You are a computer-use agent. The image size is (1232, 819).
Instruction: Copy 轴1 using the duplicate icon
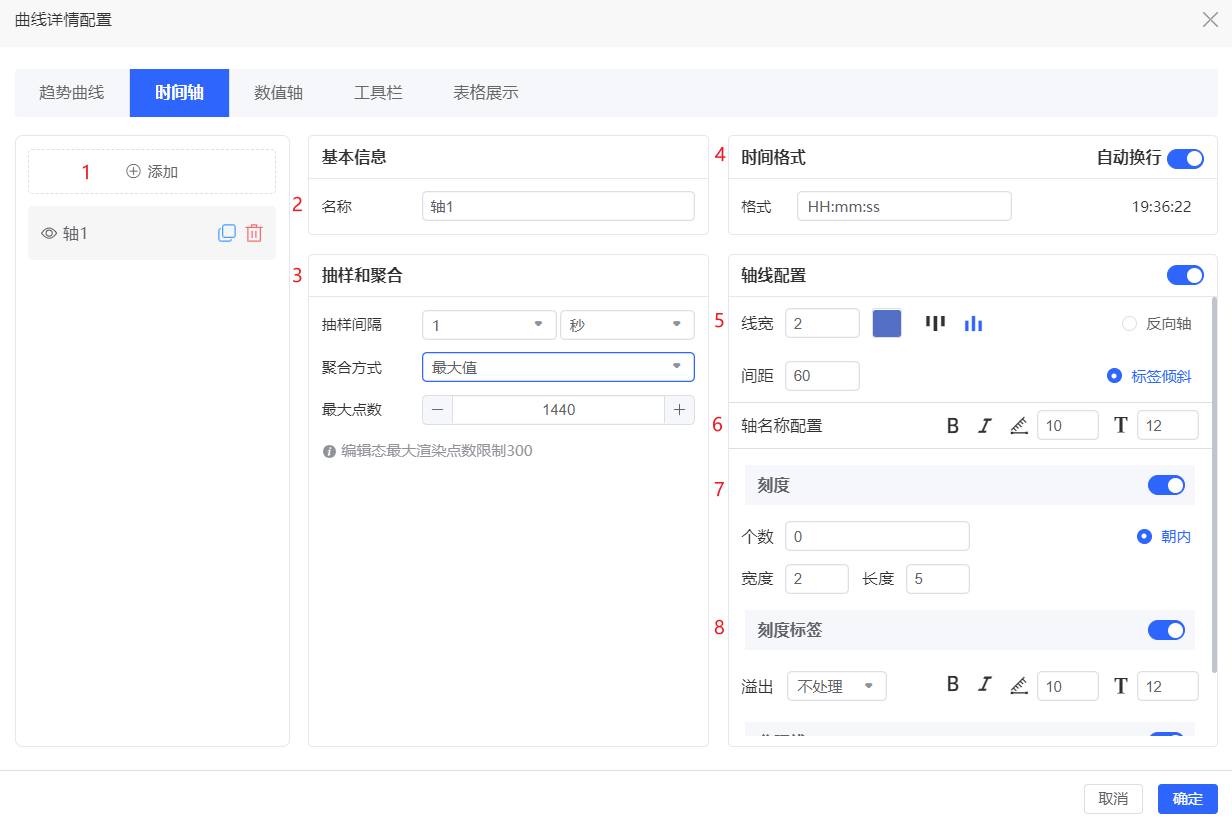coord(227,233)
